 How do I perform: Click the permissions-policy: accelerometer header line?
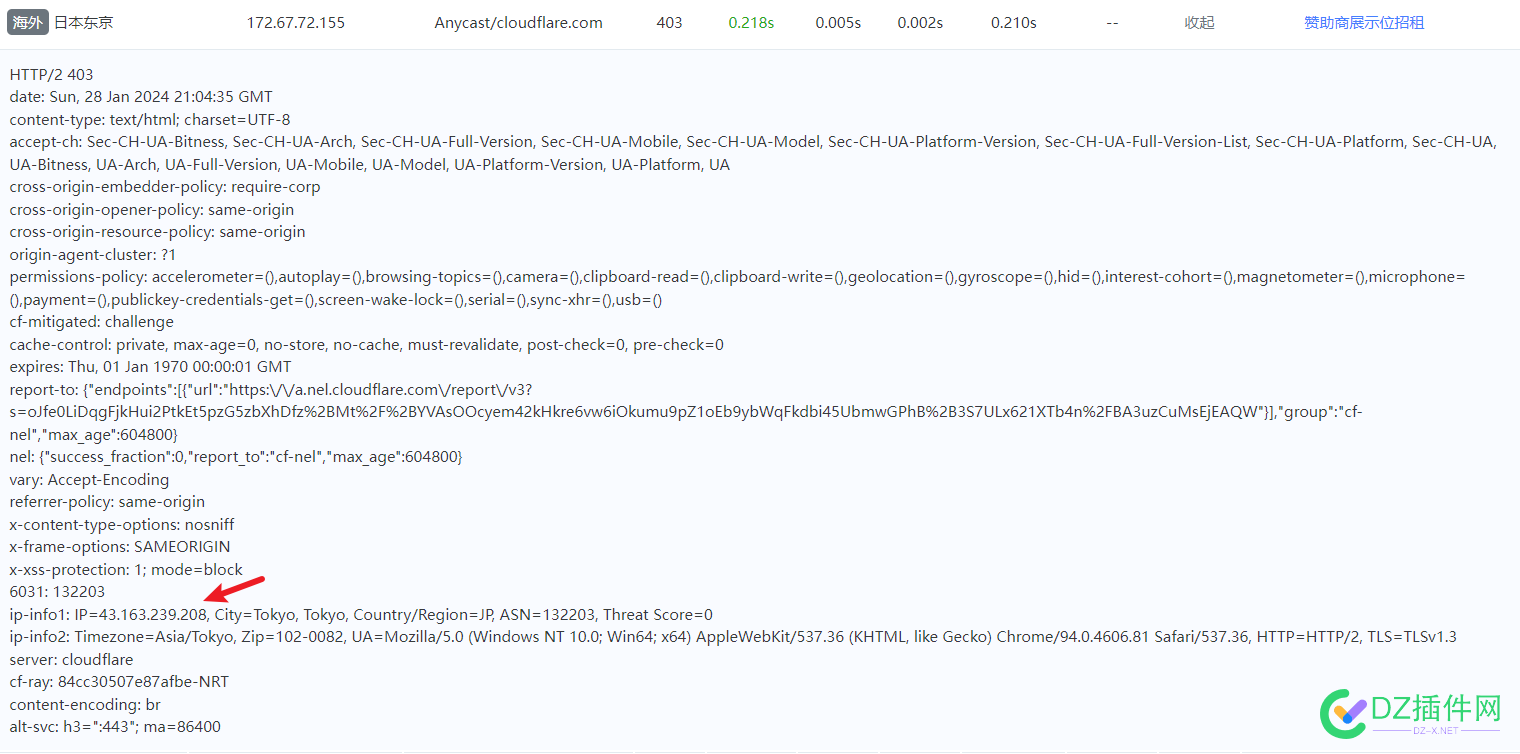point(737,288)
